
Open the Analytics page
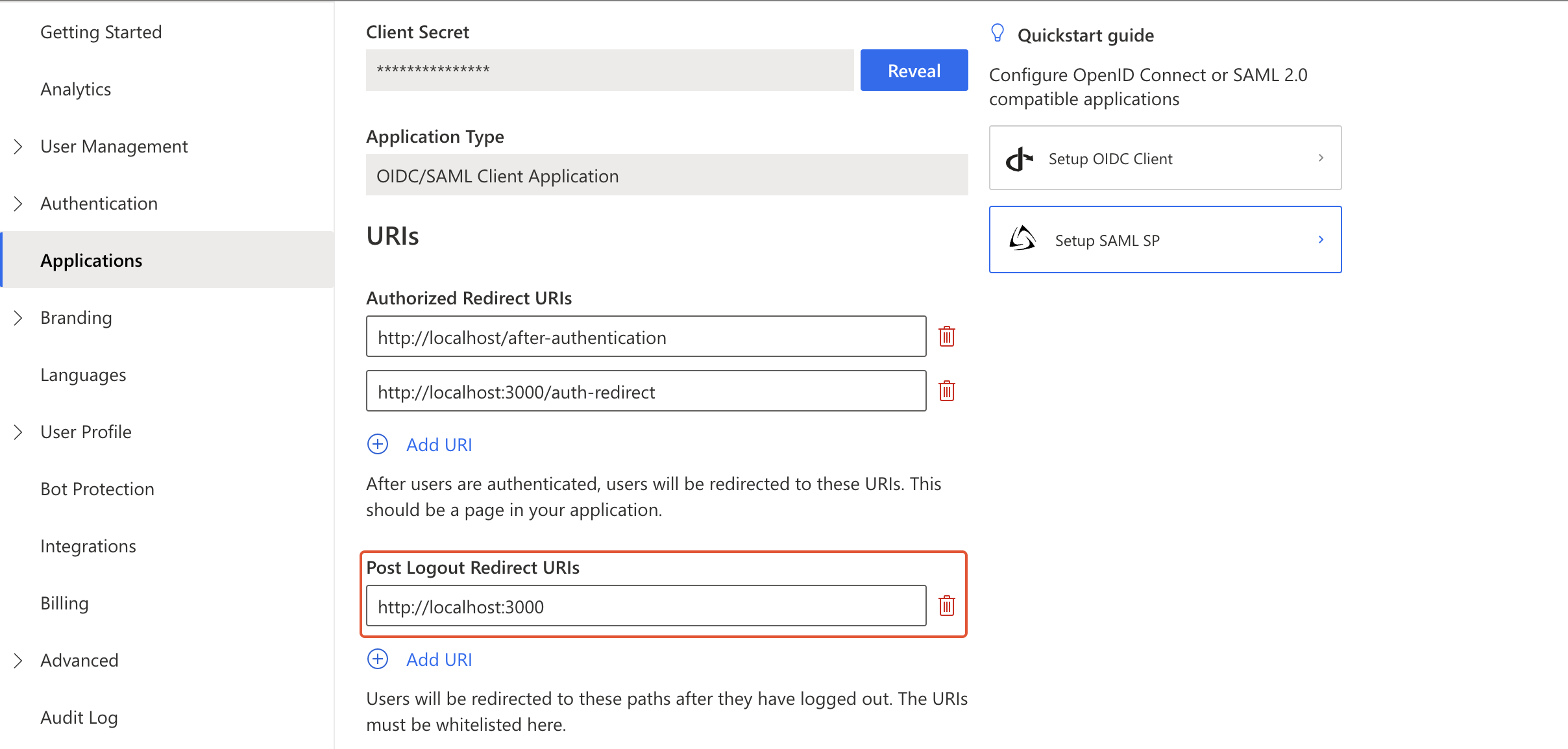tap(76, 90)
